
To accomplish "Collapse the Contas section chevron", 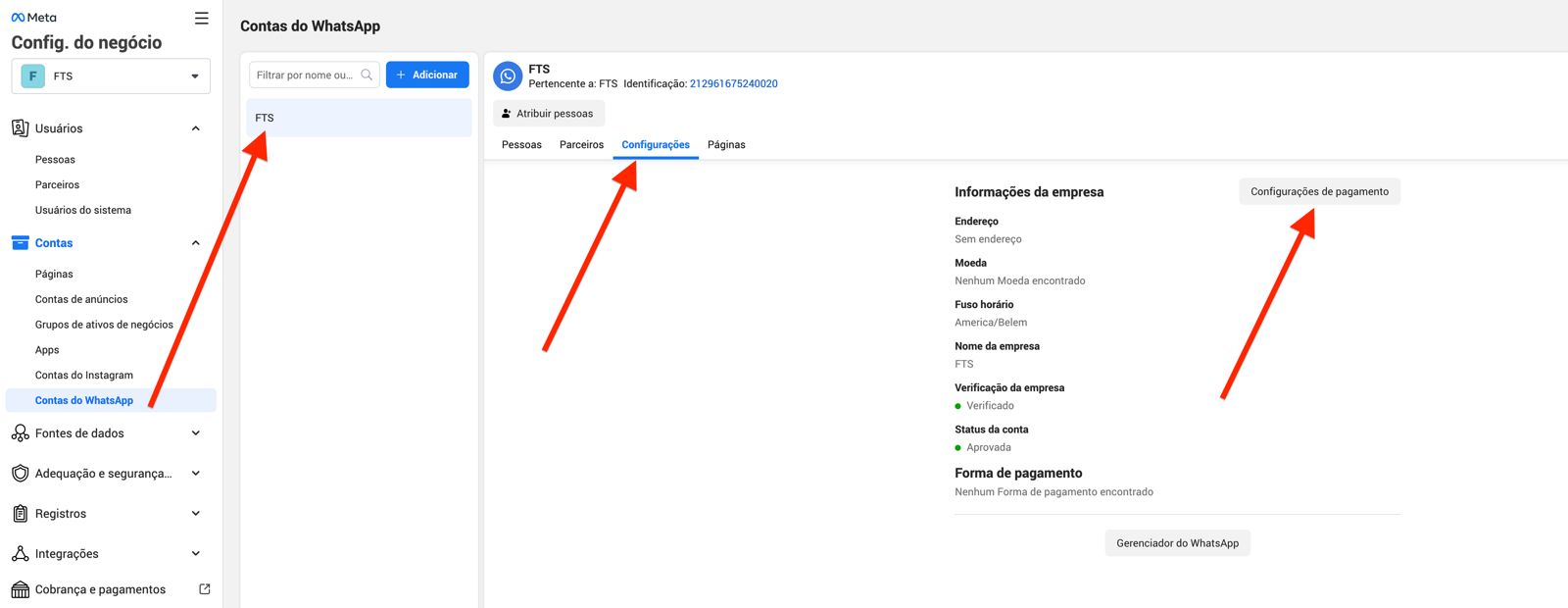I will pyautogui.click(x=195, y=243).
